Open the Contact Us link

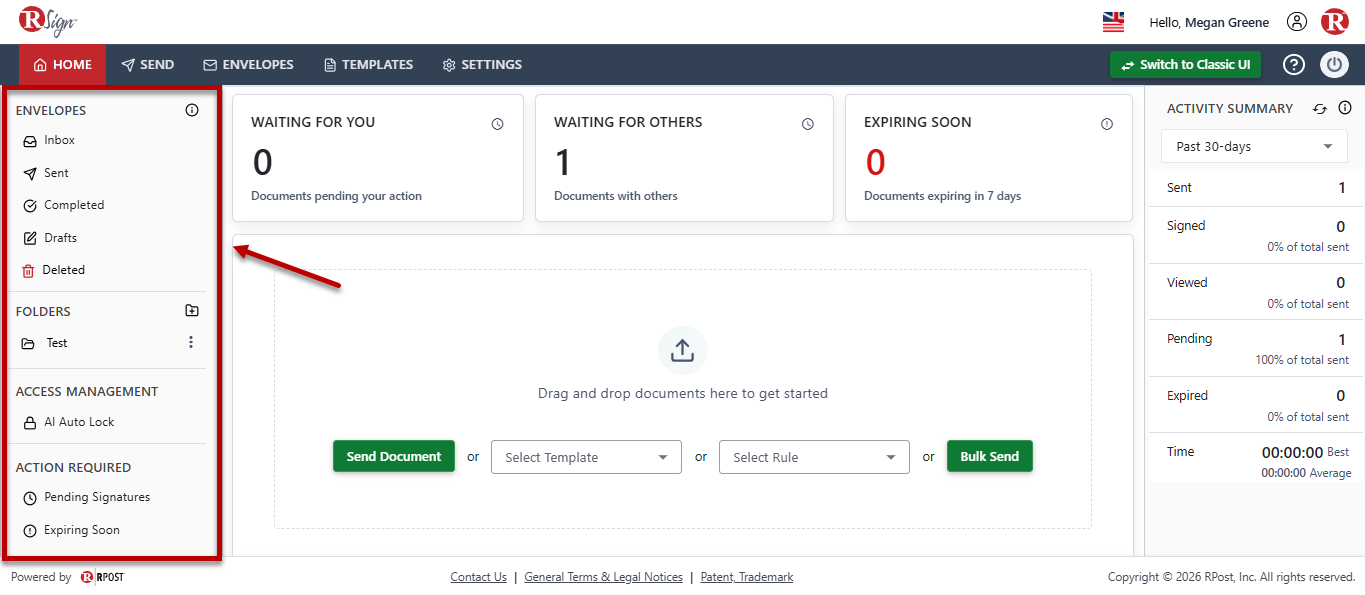(x=478, y=577)
